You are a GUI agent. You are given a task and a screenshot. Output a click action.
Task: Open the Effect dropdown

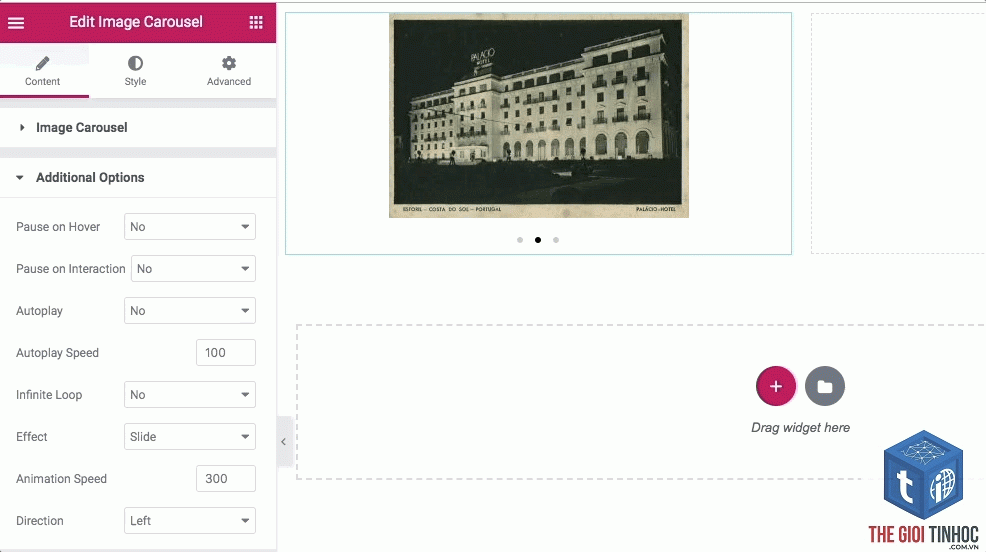(190, 437)
